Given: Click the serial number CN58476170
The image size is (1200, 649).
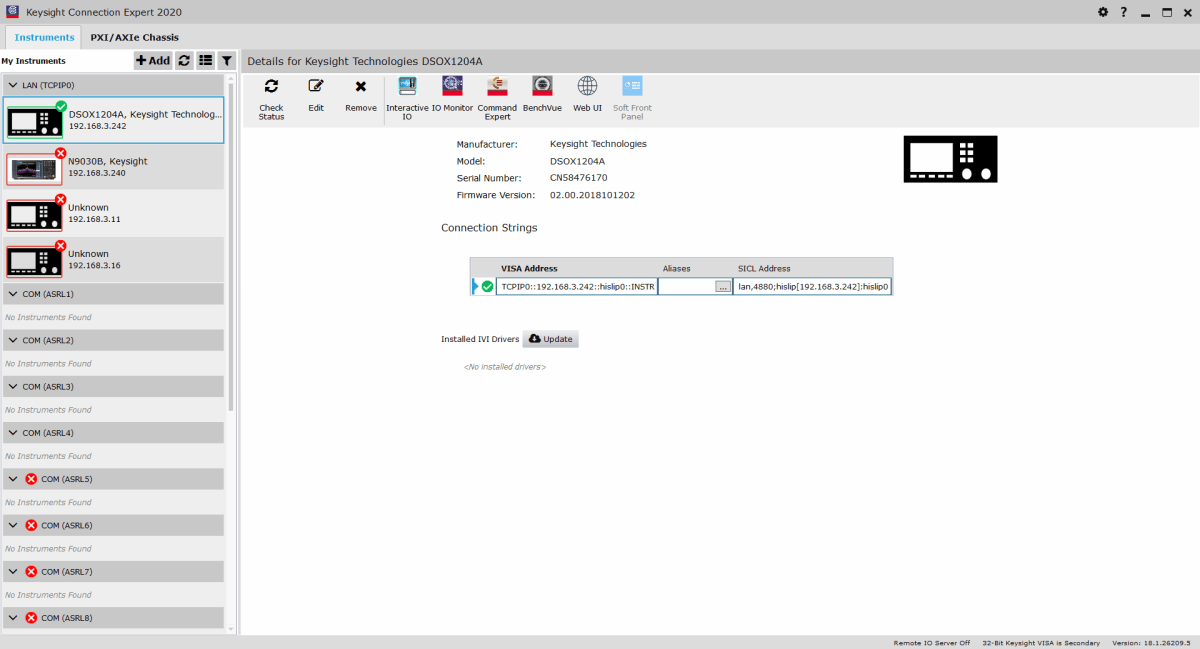Looking at the screenshot, I should 578,178.
